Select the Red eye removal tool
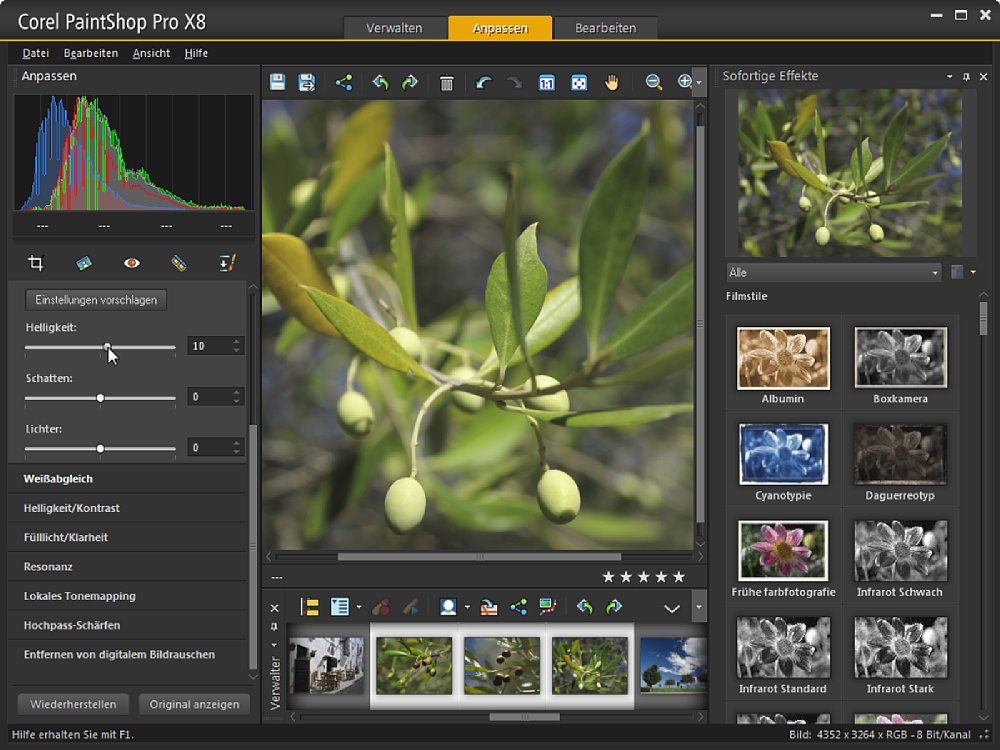 pyautogui.click(x=131, y=263)
